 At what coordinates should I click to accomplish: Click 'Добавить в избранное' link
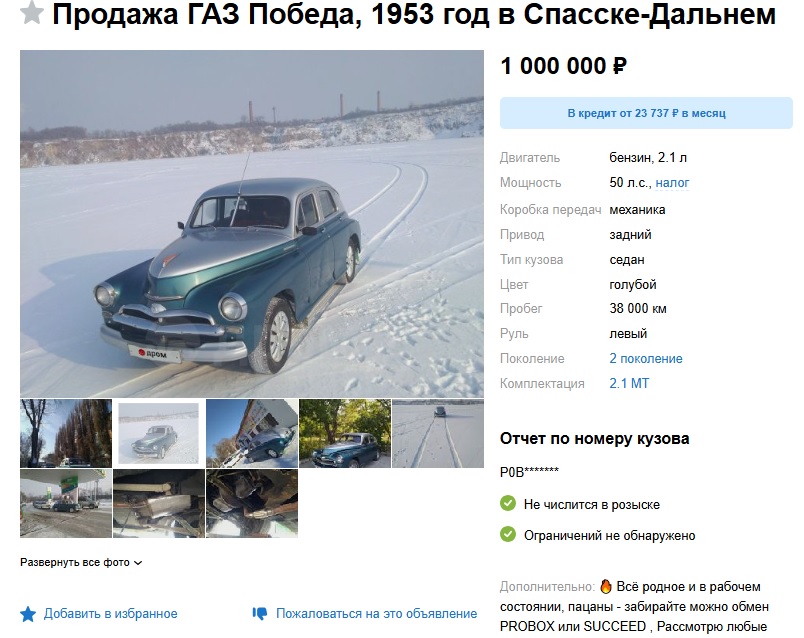click(x=110, y=613)
